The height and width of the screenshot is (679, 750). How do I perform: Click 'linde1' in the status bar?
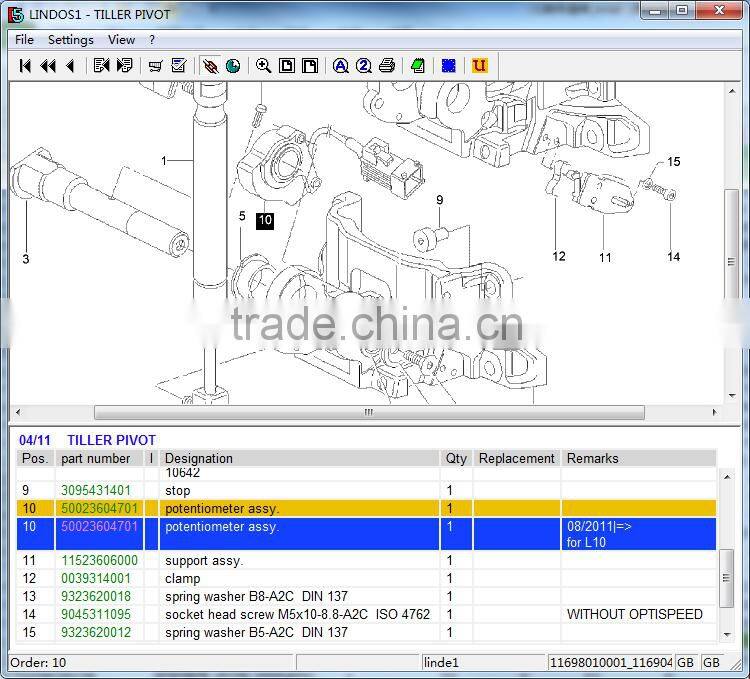(441, 662)
